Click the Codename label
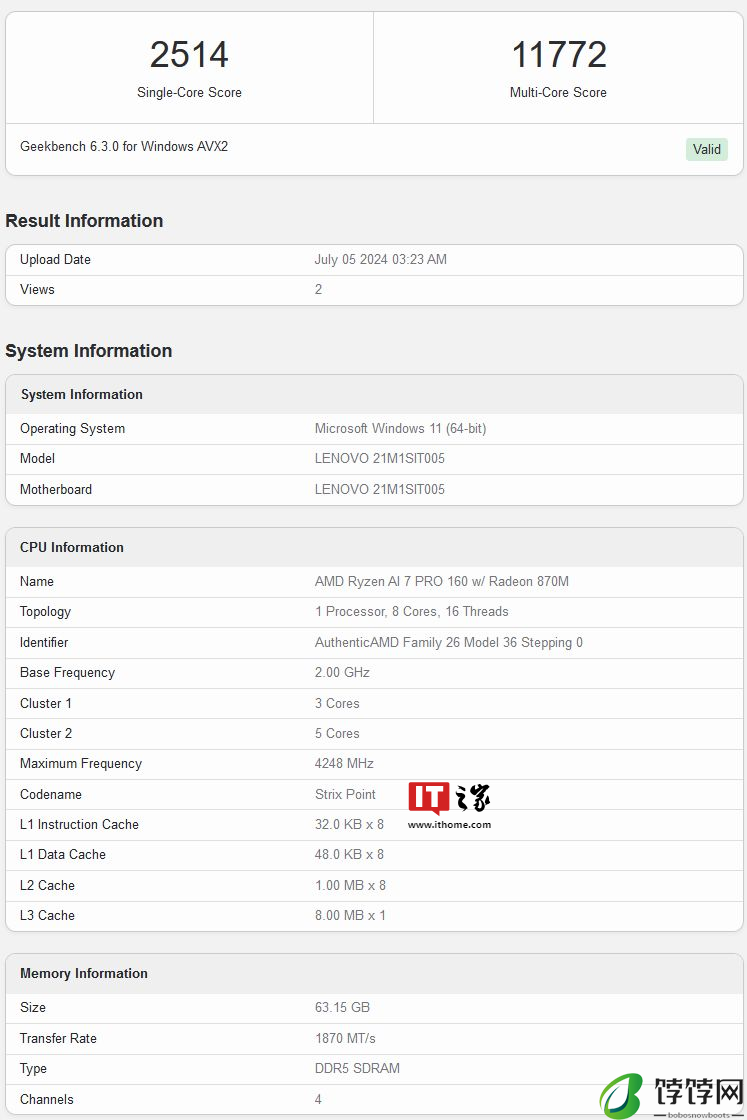The width and height of the screenshot is (747, 1120). pyautogui.click(x=51, y=794)
